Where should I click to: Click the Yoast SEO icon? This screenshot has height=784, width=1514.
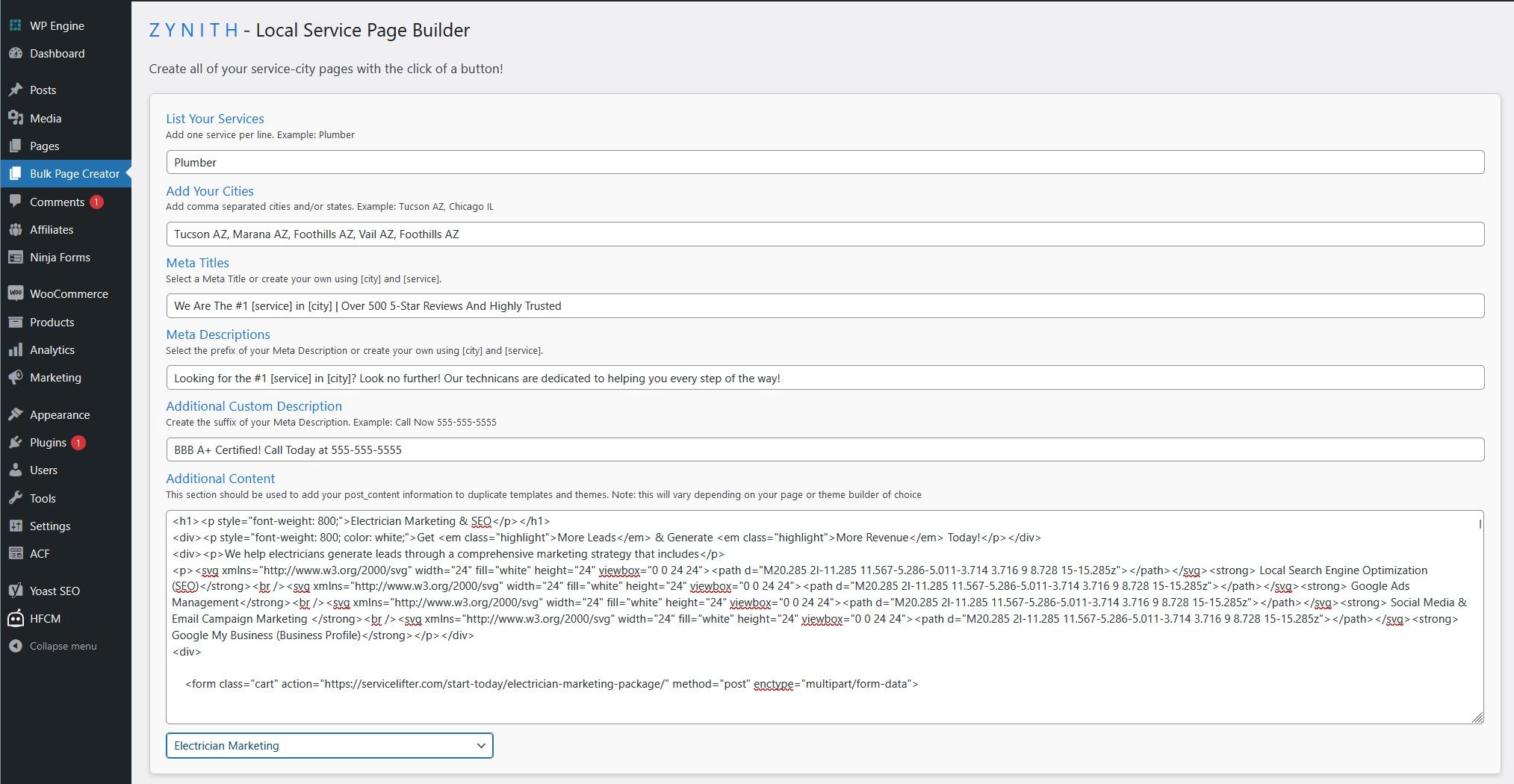coord(15,591)
